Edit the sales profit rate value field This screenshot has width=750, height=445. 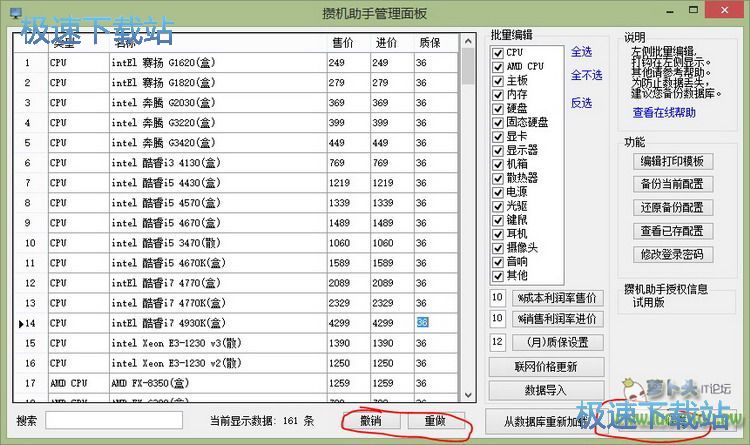[497, 319]
